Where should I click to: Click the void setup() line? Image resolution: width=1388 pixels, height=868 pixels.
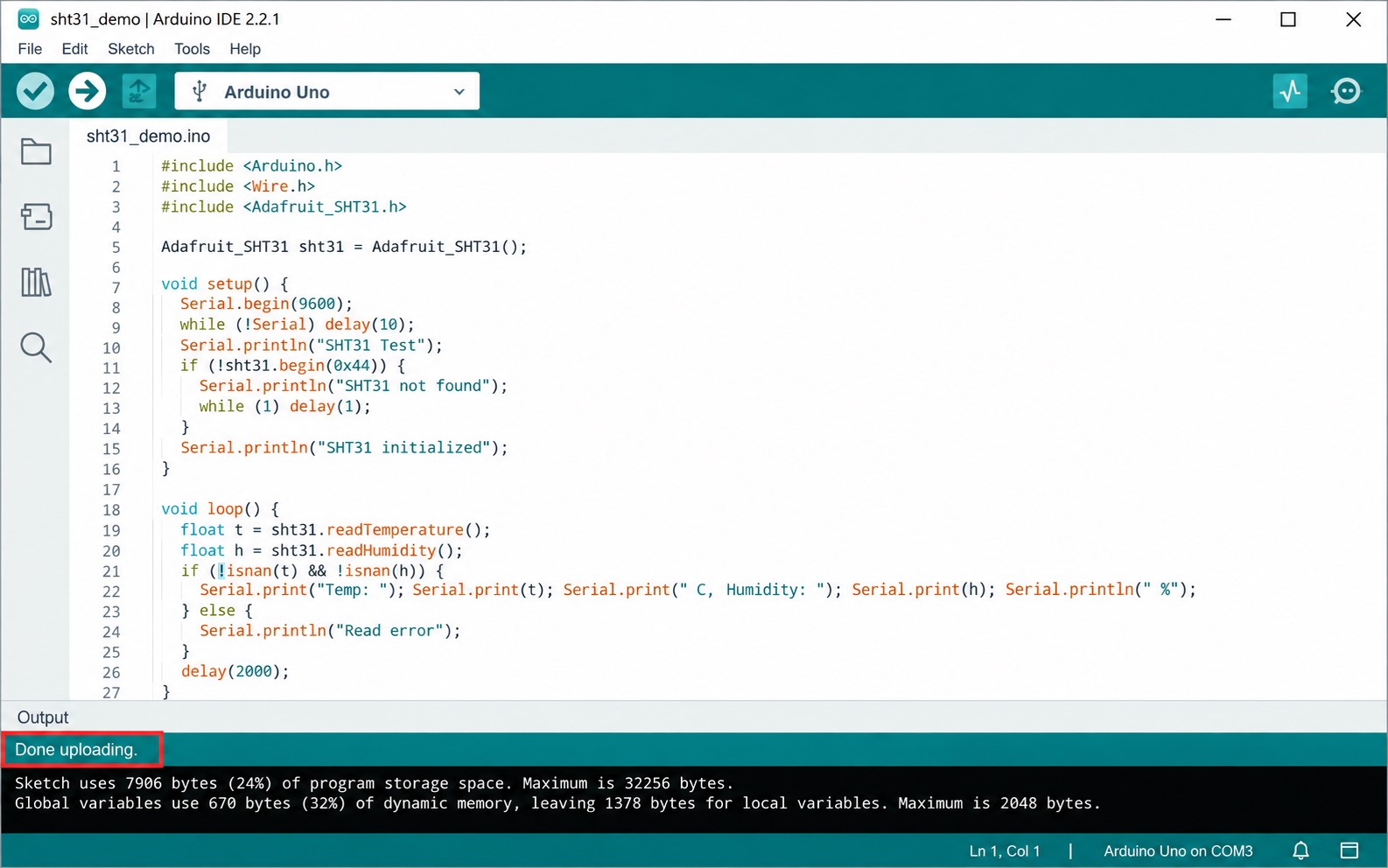(225, 283)
